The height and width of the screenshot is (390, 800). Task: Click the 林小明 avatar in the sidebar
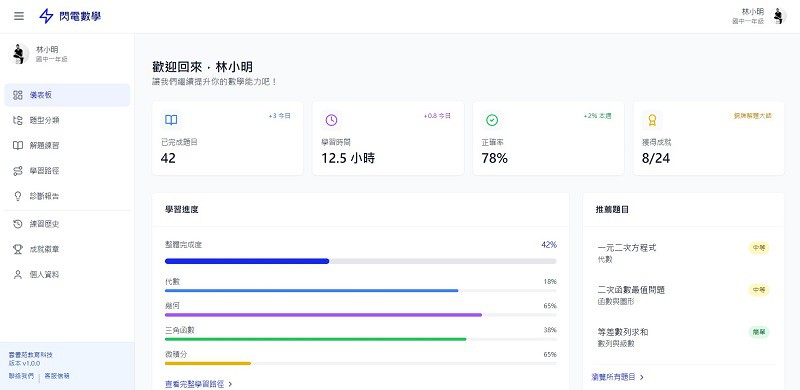[x=19, y=54]
